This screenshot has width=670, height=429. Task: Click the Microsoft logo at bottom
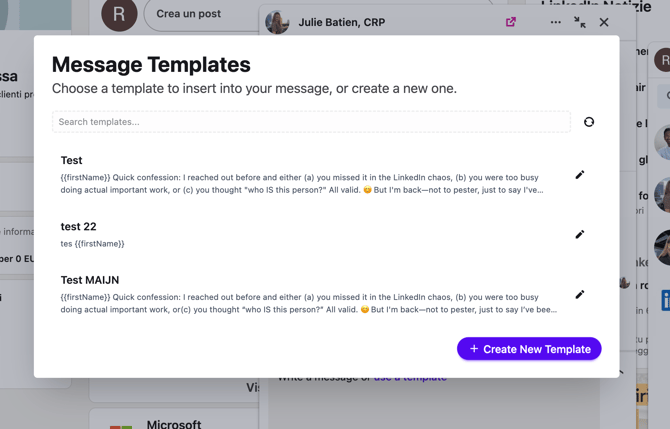point(121,425)
